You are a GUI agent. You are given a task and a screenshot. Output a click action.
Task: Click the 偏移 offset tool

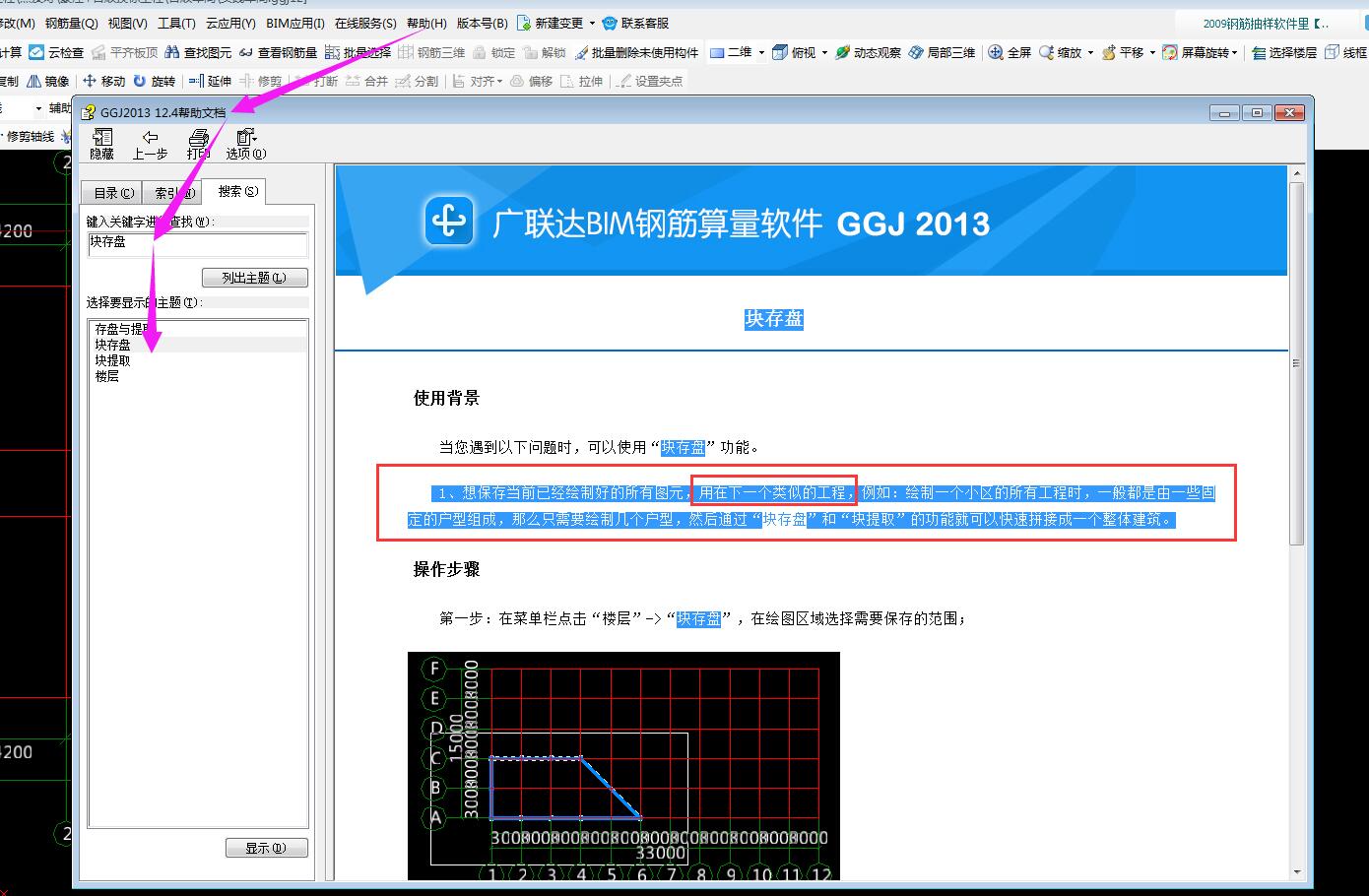tap(531, 81)
